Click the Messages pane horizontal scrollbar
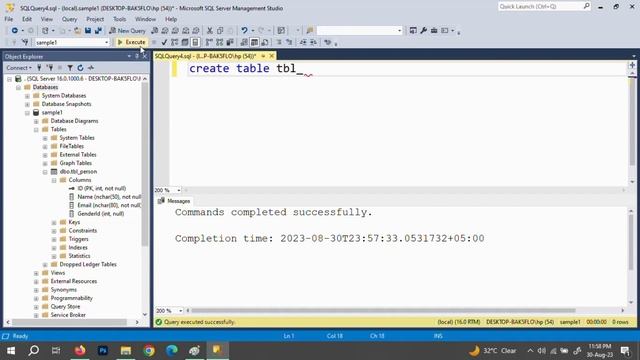Viewport: 640px width, 360px height. click(x=383, y=311)
